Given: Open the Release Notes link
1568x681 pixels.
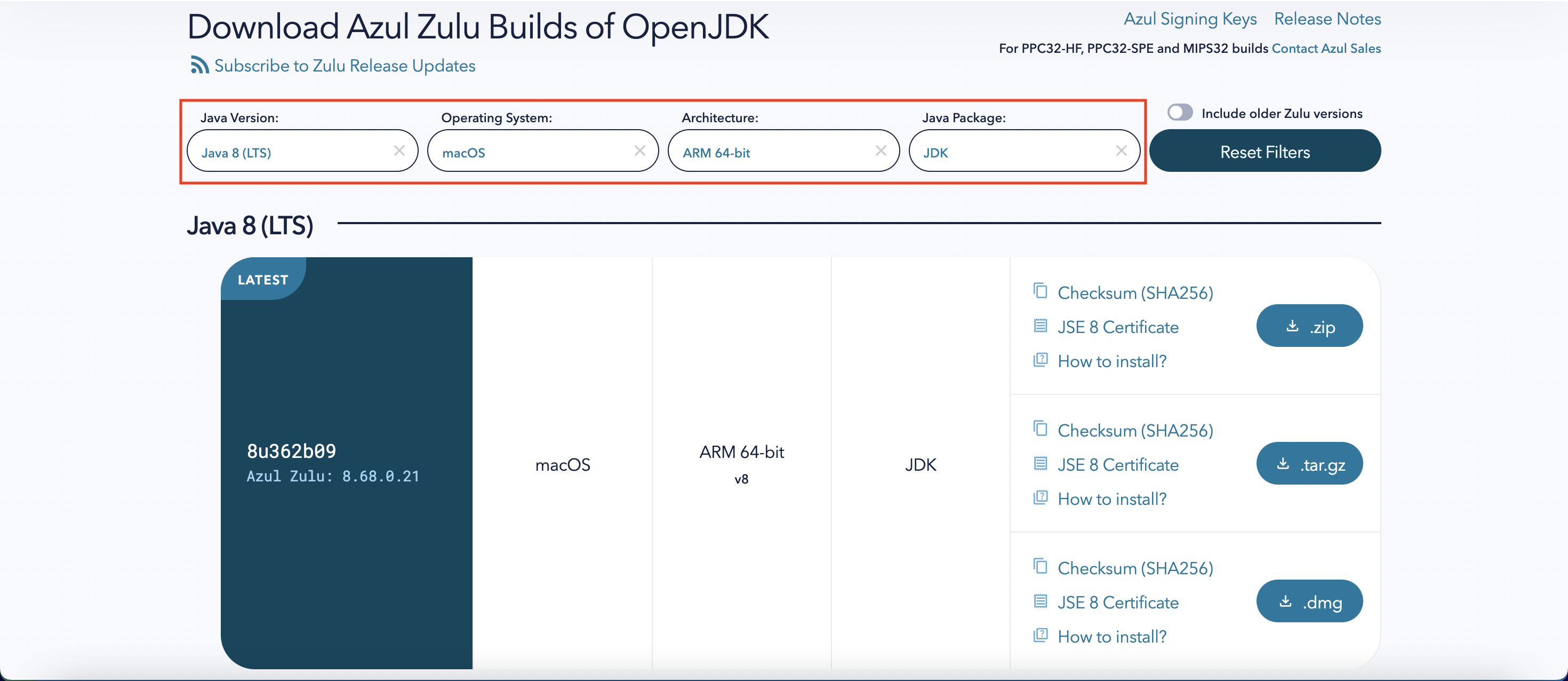Looking at the screenshot, I should click(x=1327, y=19).
